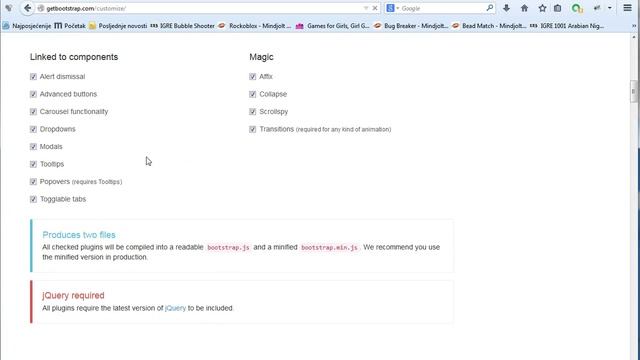This screenshot has height=360, width=640.
Task: Uncheck the Advanced buttons checkbox
Action: tap(33, 94)
